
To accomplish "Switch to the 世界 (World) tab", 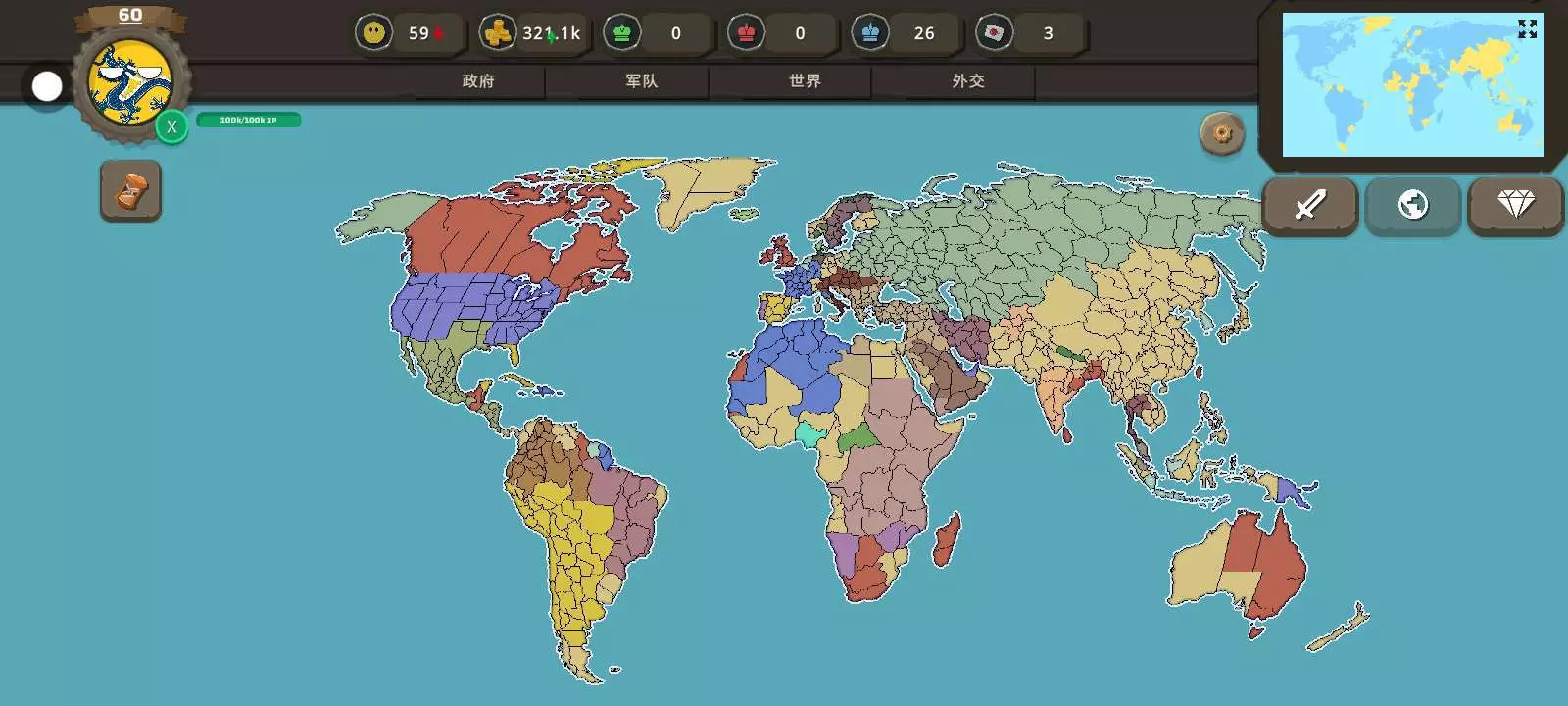I will (805, 81).
